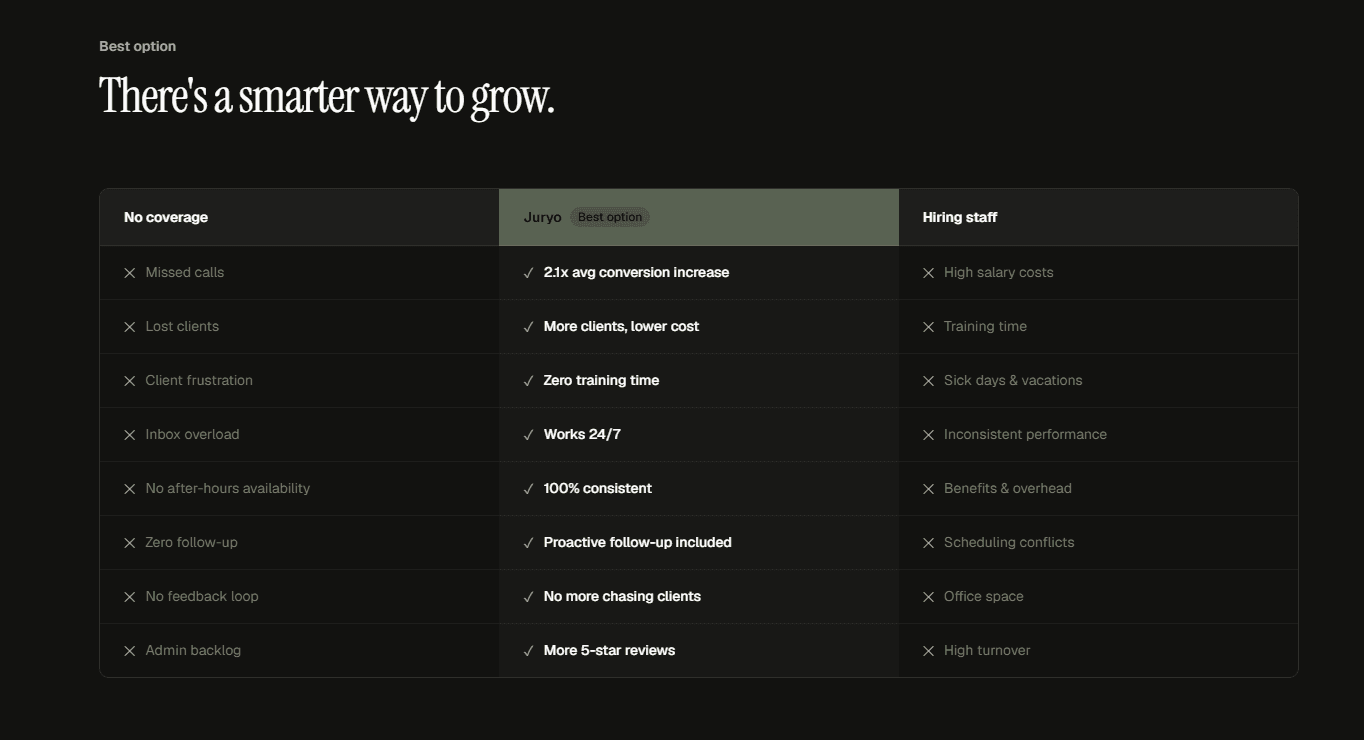Click the Sick days & vacations text
This screenshot has width=1364, height=740.
click(x=1013, y=380)
